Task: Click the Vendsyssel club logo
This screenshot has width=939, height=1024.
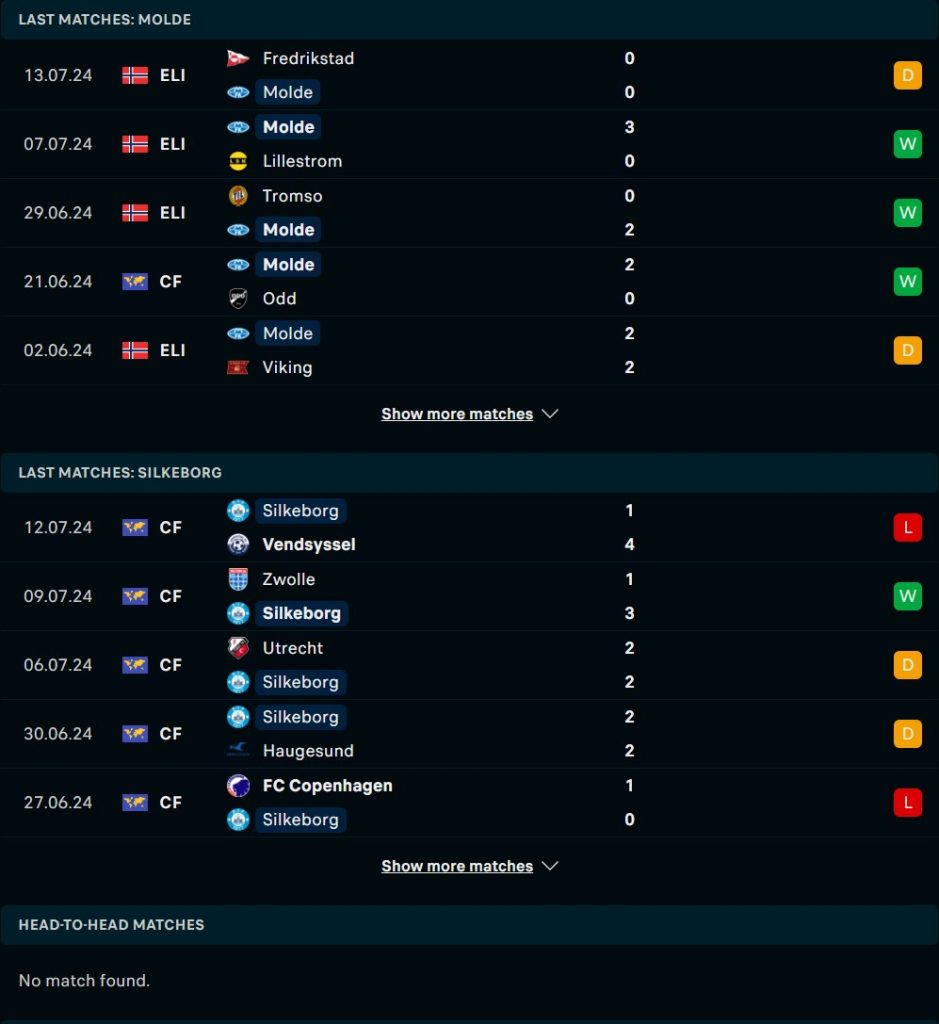Action: tap(238, 544)
